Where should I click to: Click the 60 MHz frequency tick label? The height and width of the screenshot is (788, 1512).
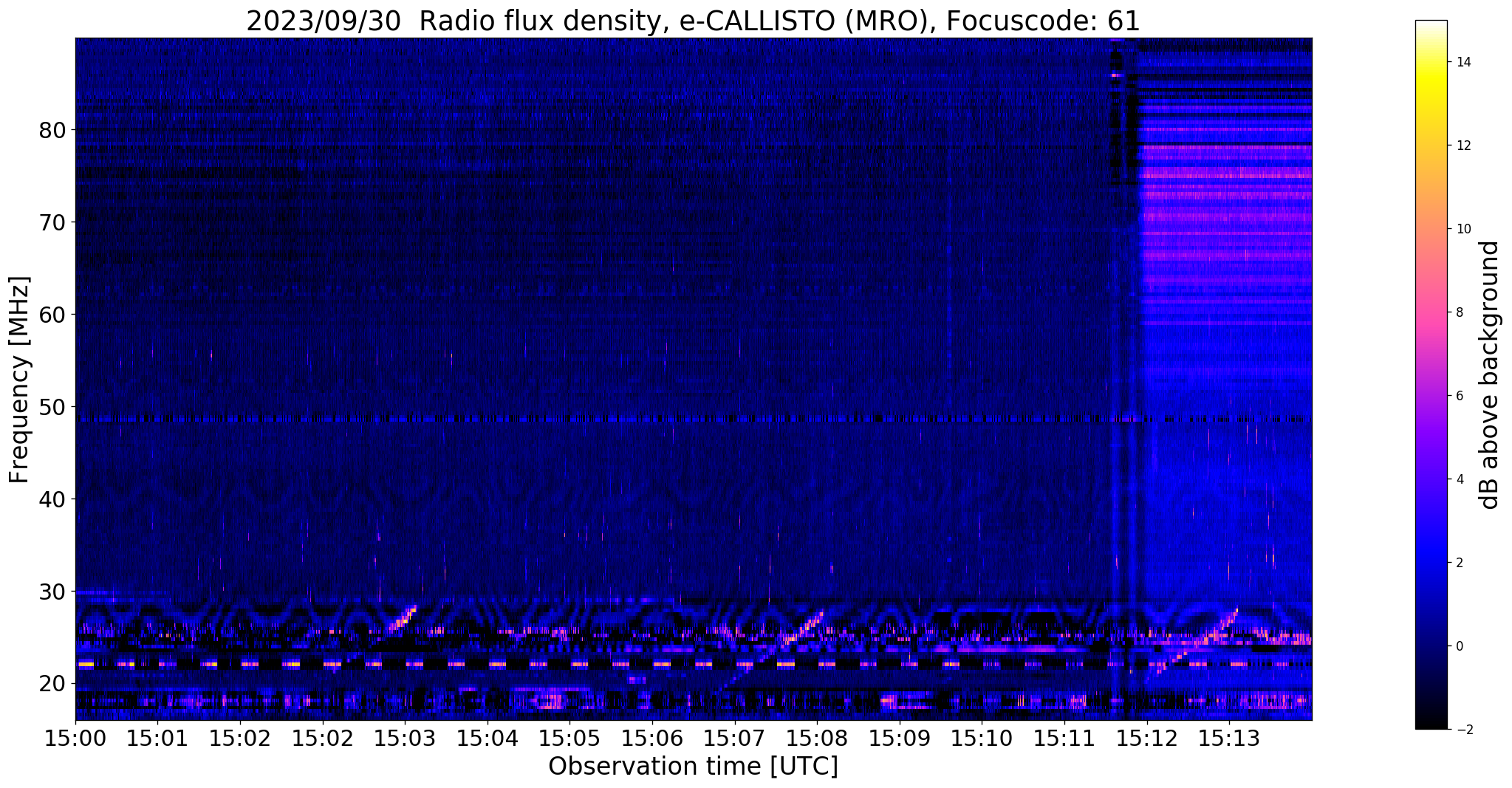[51, 314]
